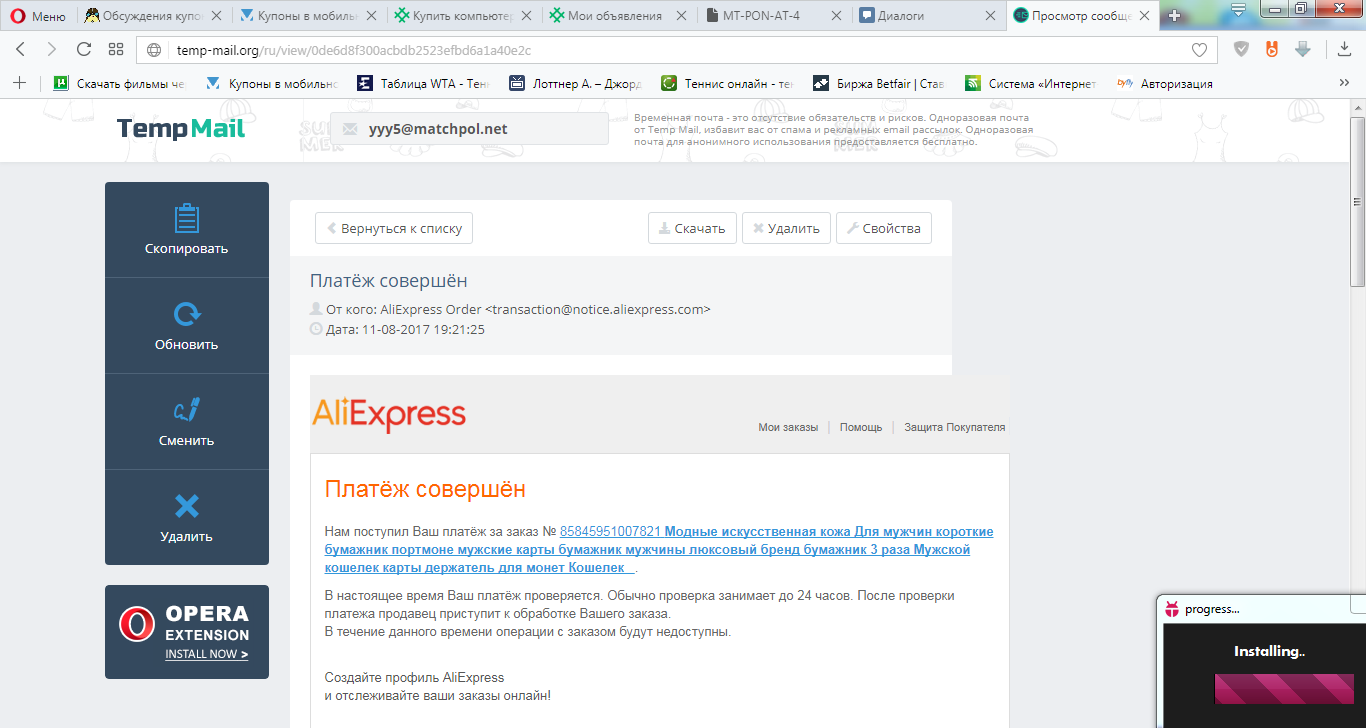This screenshot has width=1366, height=728.
Task: Open the Биржа Betfair bookmark
Action: tap(880, 84)
